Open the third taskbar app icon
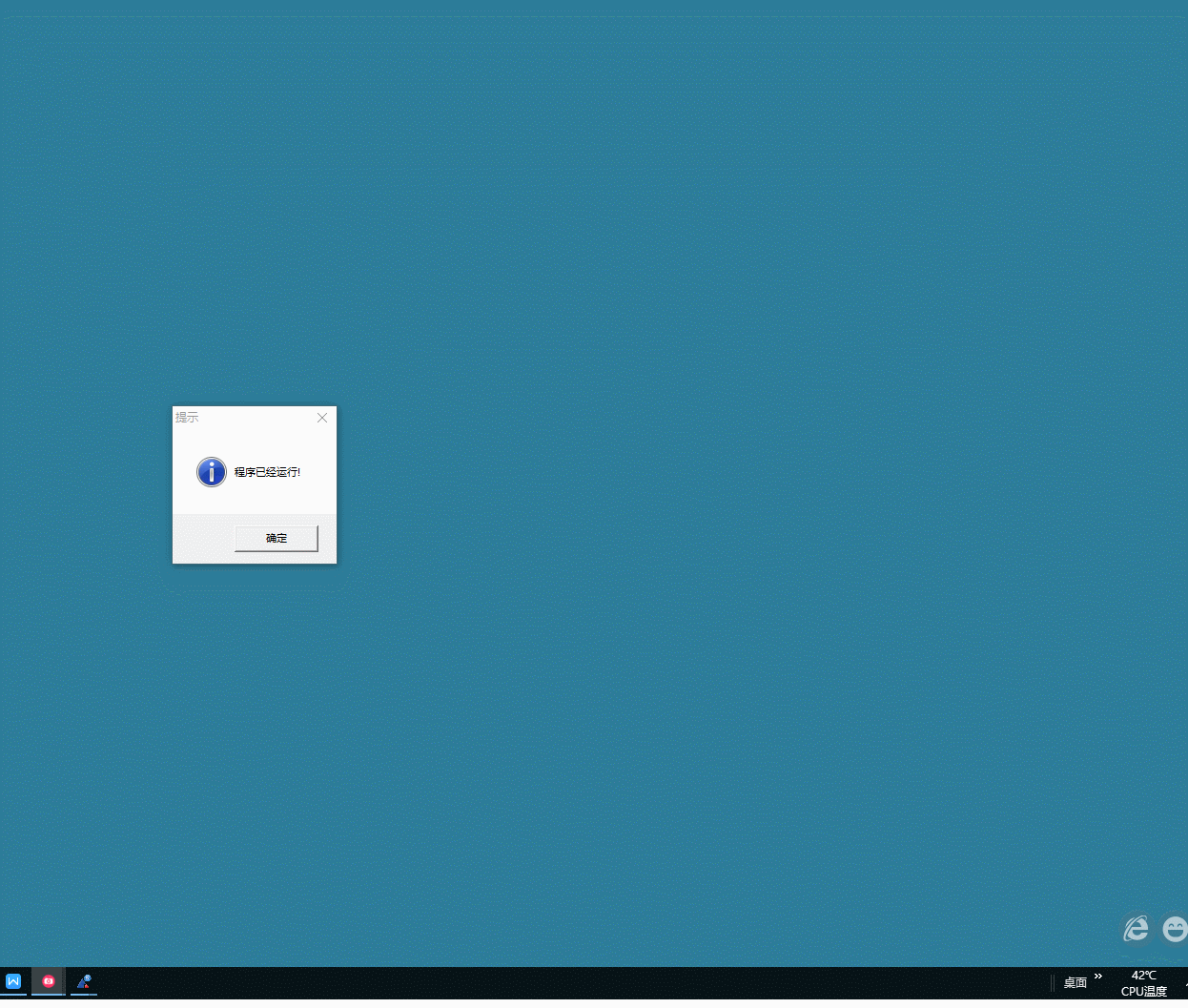Viewport: 1188px width, 1008px height. pyautogui.click(x=84, y=981)
